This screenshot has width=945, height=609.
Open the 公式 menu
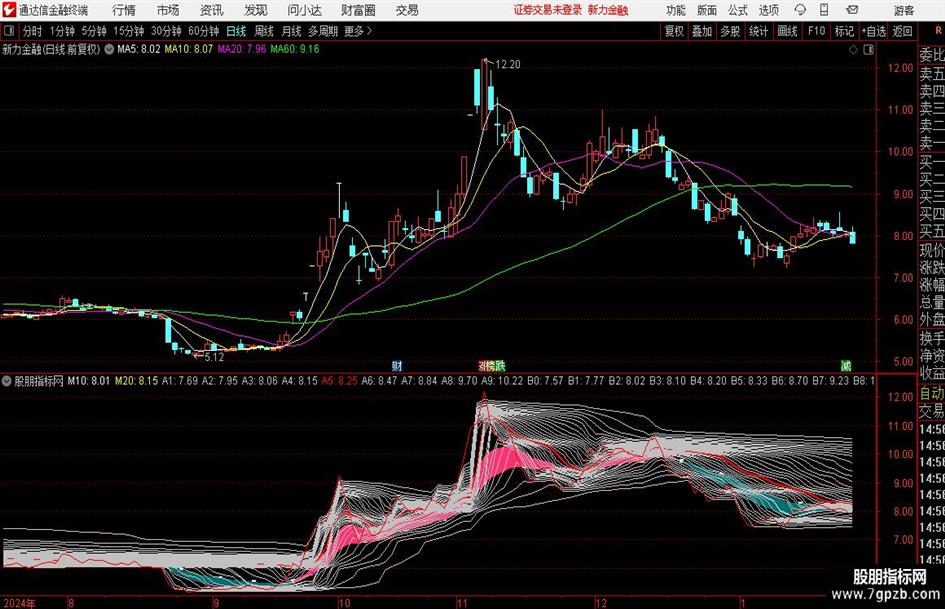pos(738,10)
